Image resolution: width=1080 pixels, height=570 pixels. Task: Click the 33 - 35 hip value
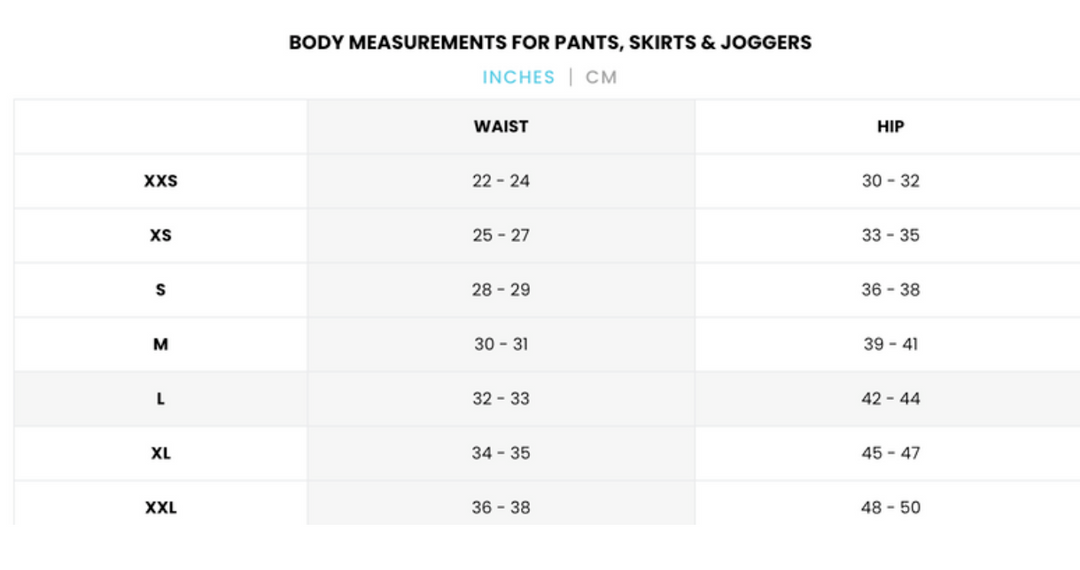pos(890,236)
